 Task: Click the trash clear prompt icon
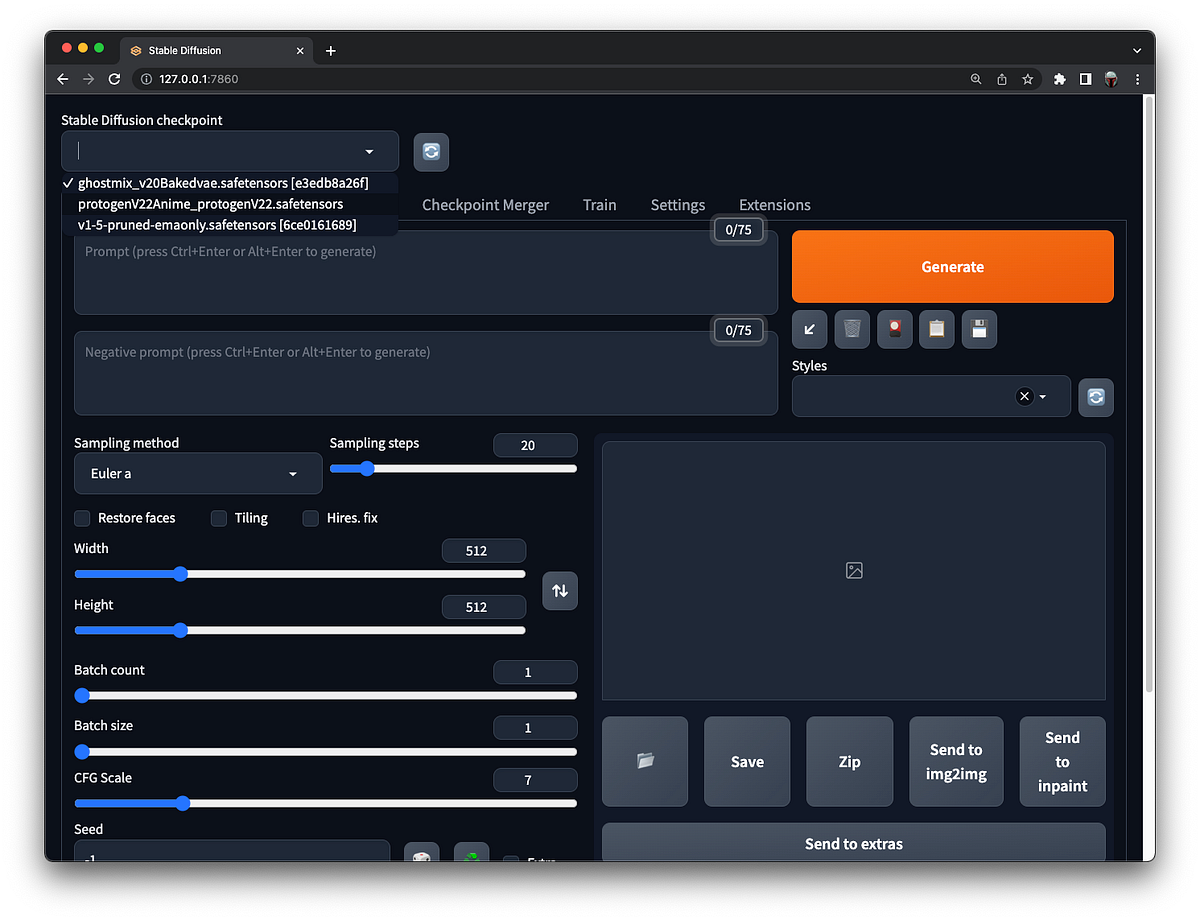(851, 329)
